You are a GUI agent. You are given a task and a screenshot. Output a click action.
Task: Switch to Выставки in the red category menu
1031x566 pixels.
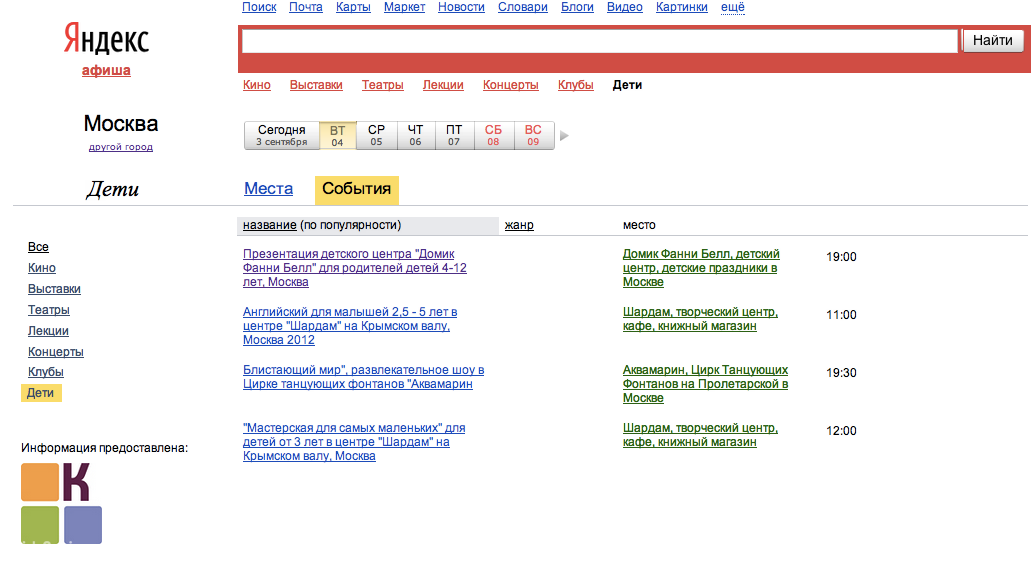pyautogui.click(x=316, y=85)
